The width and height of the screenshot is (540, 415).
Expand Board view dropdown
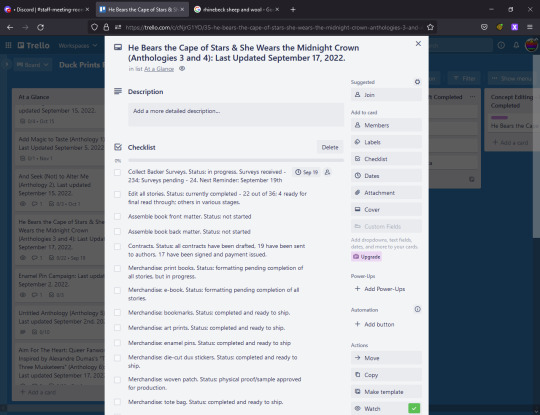click(x=32, y=65)
